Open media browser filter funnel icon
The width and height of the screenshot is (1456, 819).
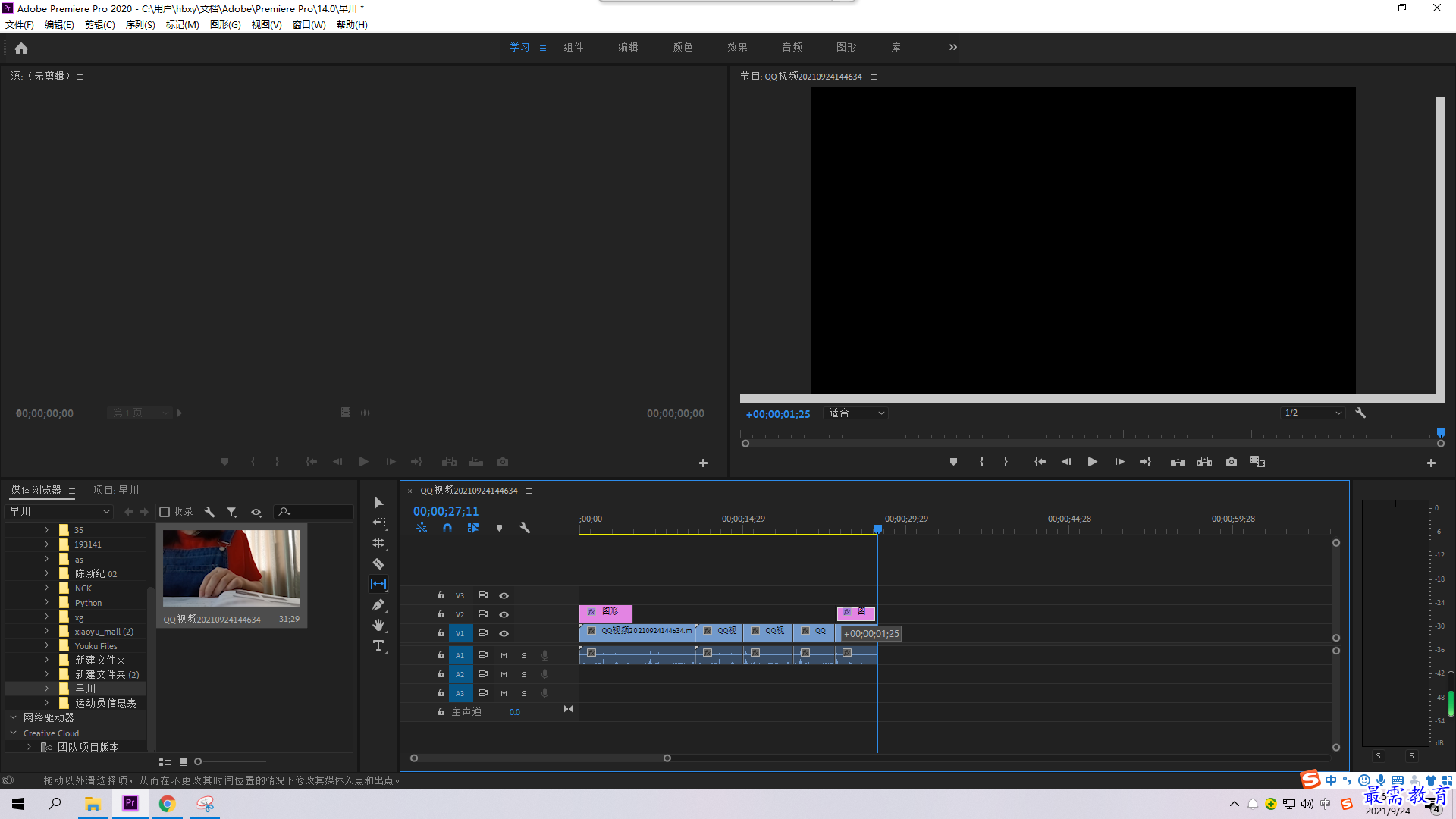232,512
